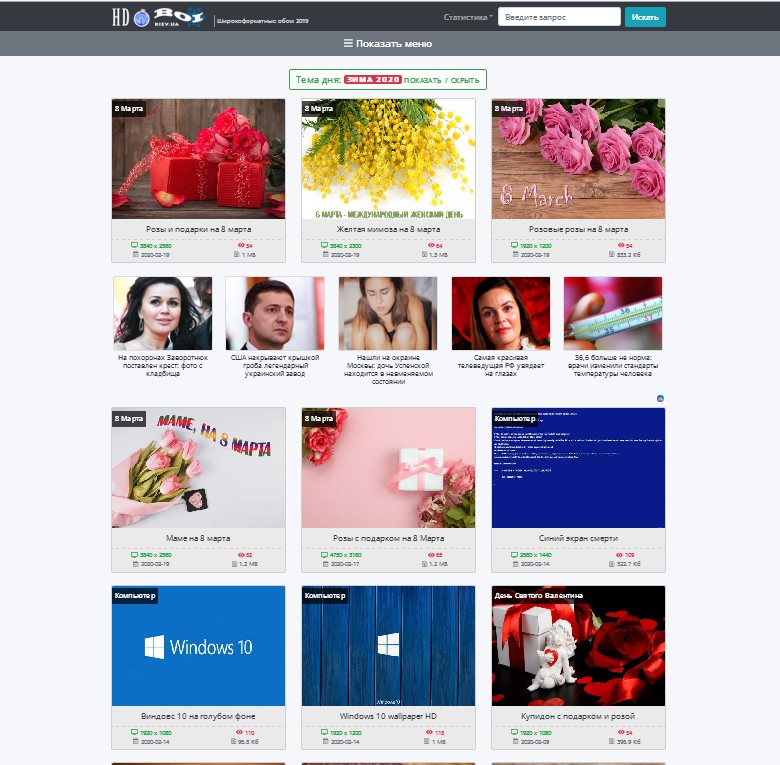Open Windows 10 blue background wallpaper
Viewport: 780px width, 765px height.
tap(198, 646)
